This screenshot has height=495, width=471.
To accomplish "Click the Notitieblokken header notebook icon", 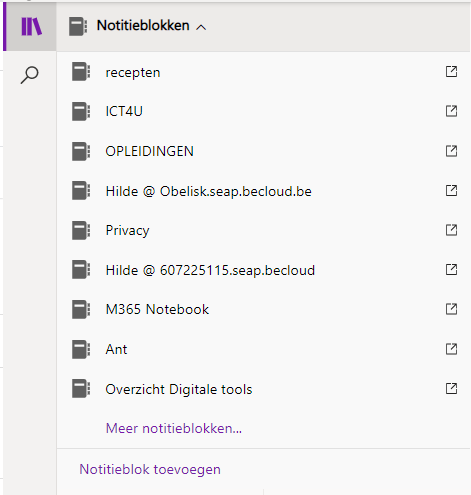I will (78, 26).
